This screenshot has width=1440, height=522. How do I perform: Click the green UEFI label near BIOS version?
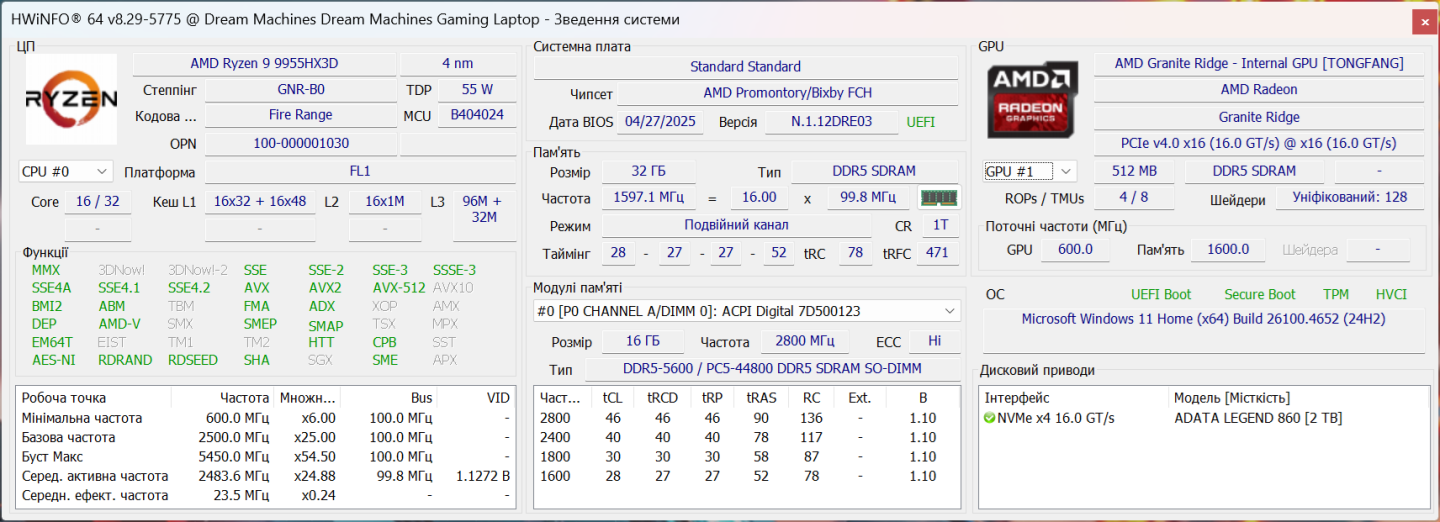point(921,122)
